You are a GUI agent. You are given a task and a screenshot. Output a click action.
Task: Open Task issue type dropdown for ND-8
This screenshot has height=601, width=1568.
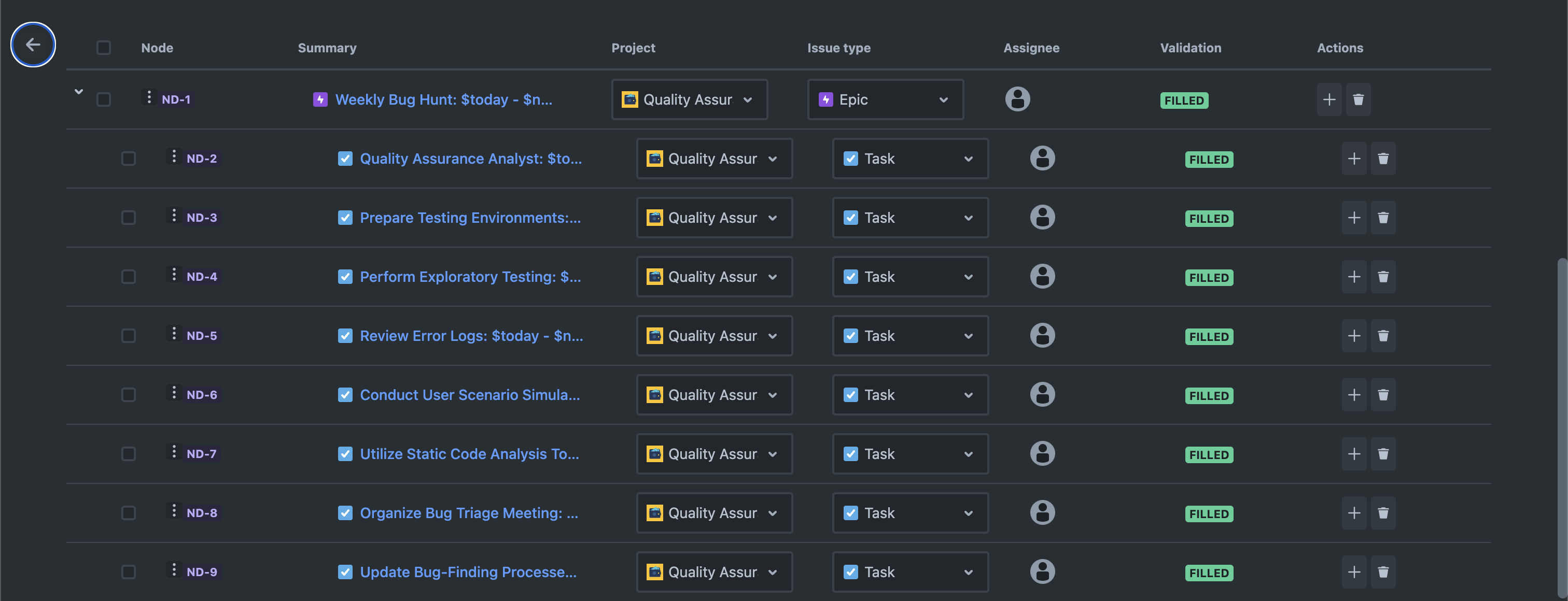(910, 513)
